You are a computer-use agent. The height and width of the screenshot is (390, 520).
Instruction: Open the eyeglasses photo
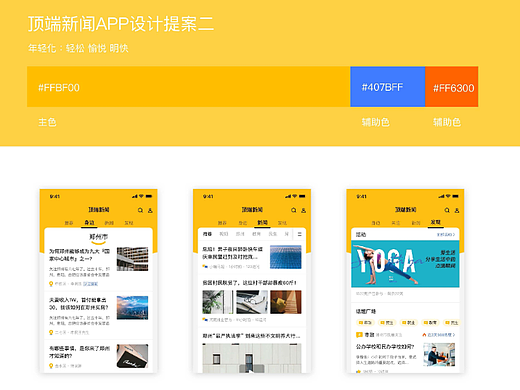click(x=252, y=302)
